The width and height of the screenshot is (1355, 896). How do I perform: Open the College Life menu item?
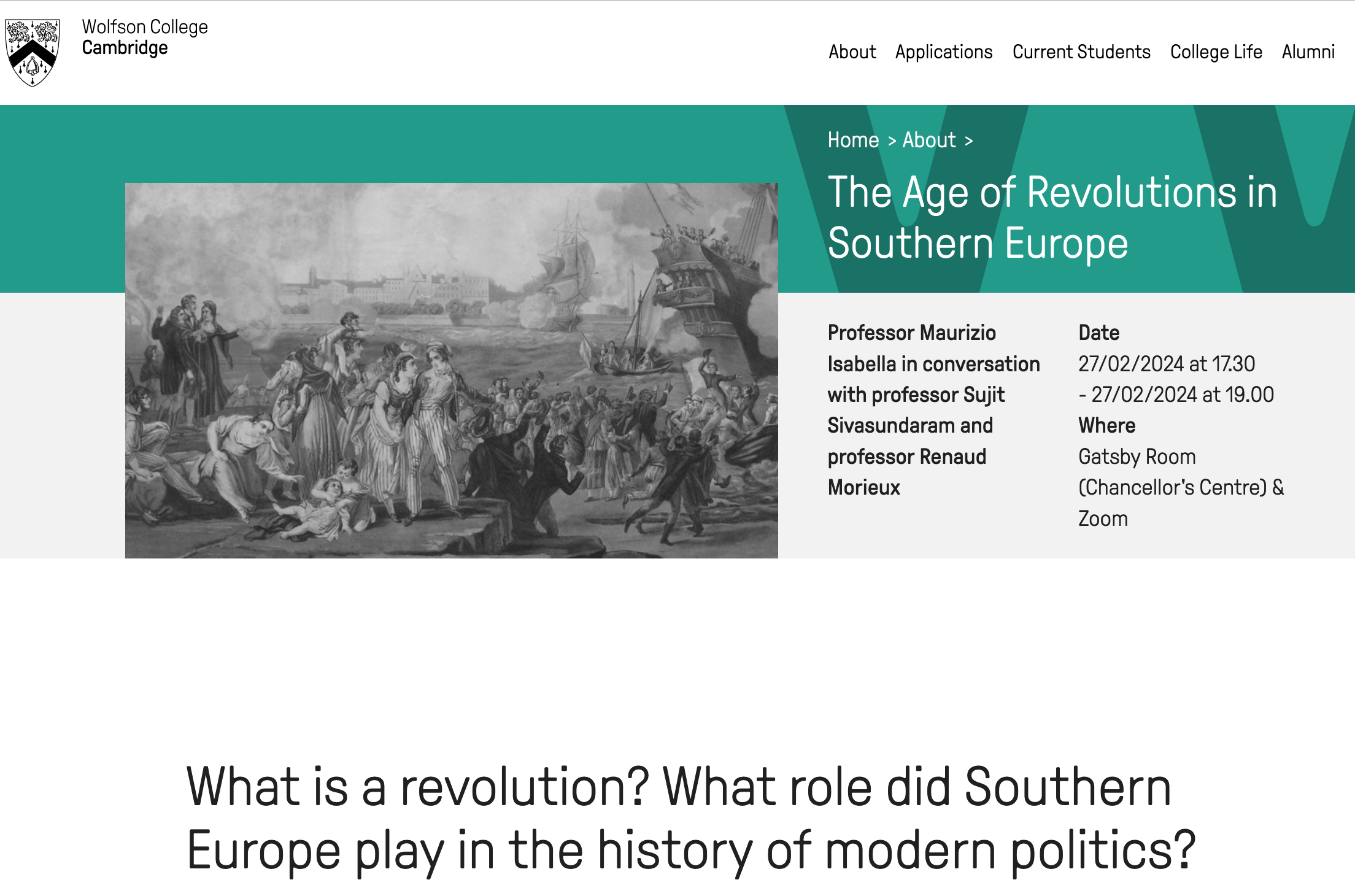(x=1216, y=52)
